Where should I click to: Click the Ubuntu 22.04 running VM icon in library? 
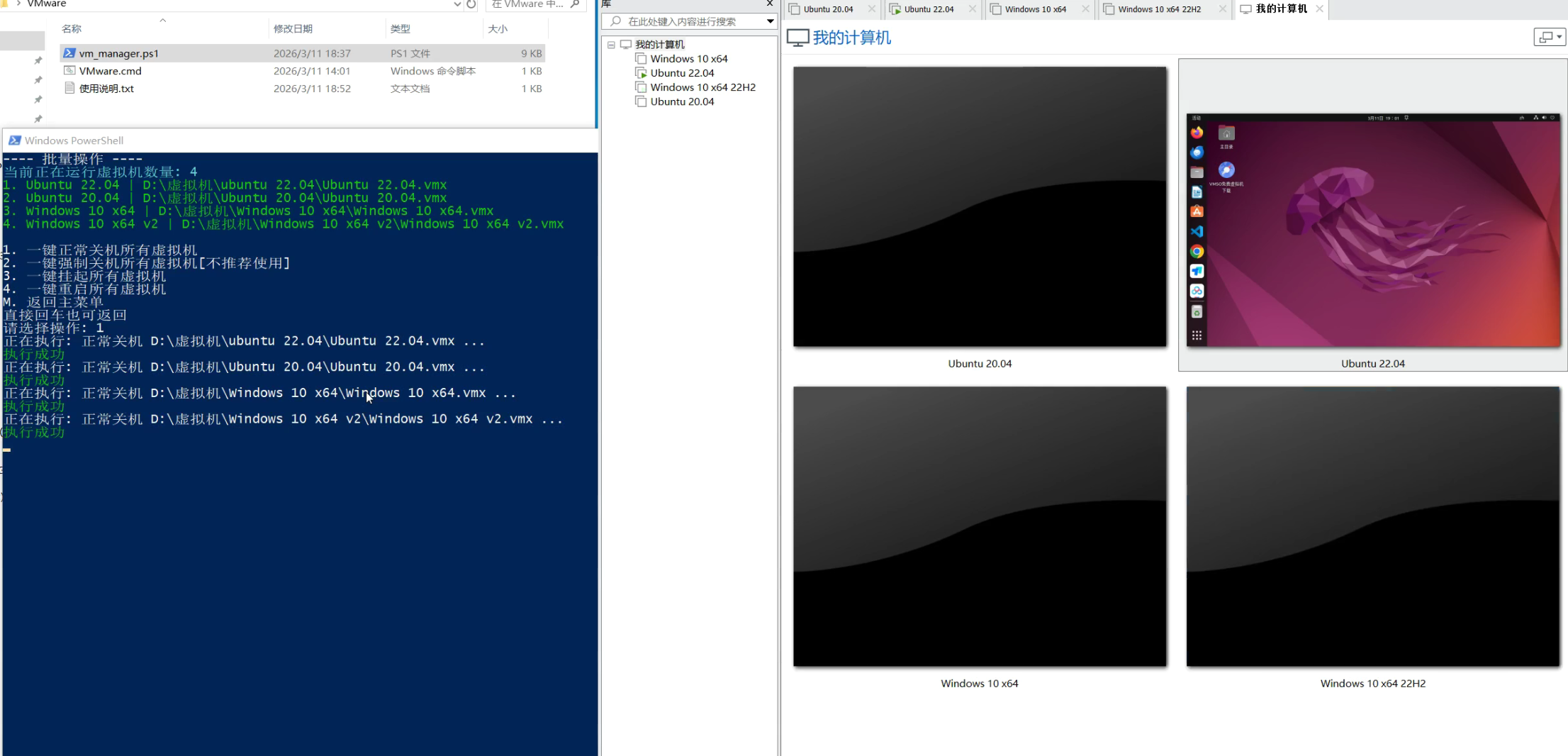click(x=641, y=73)
